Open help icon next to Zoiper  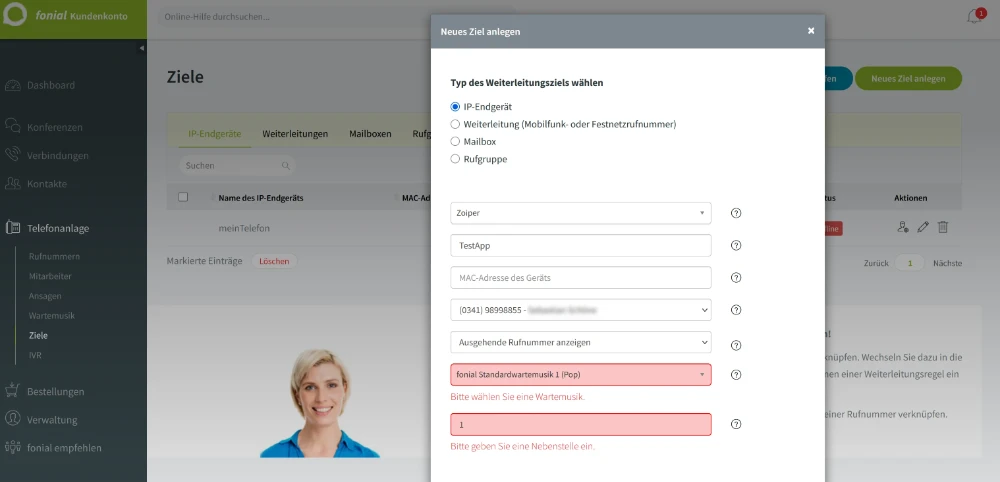(x=736, y=213)
